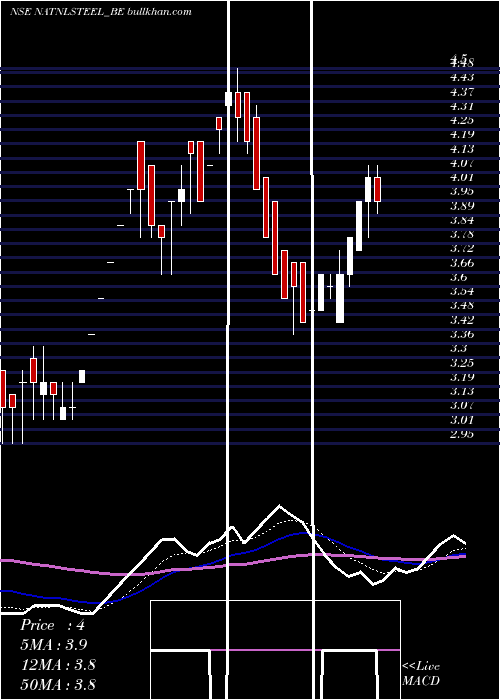Select the 4.43 price axis label
The width and height of the screenshot is (500, 700).
pos(462,77)
